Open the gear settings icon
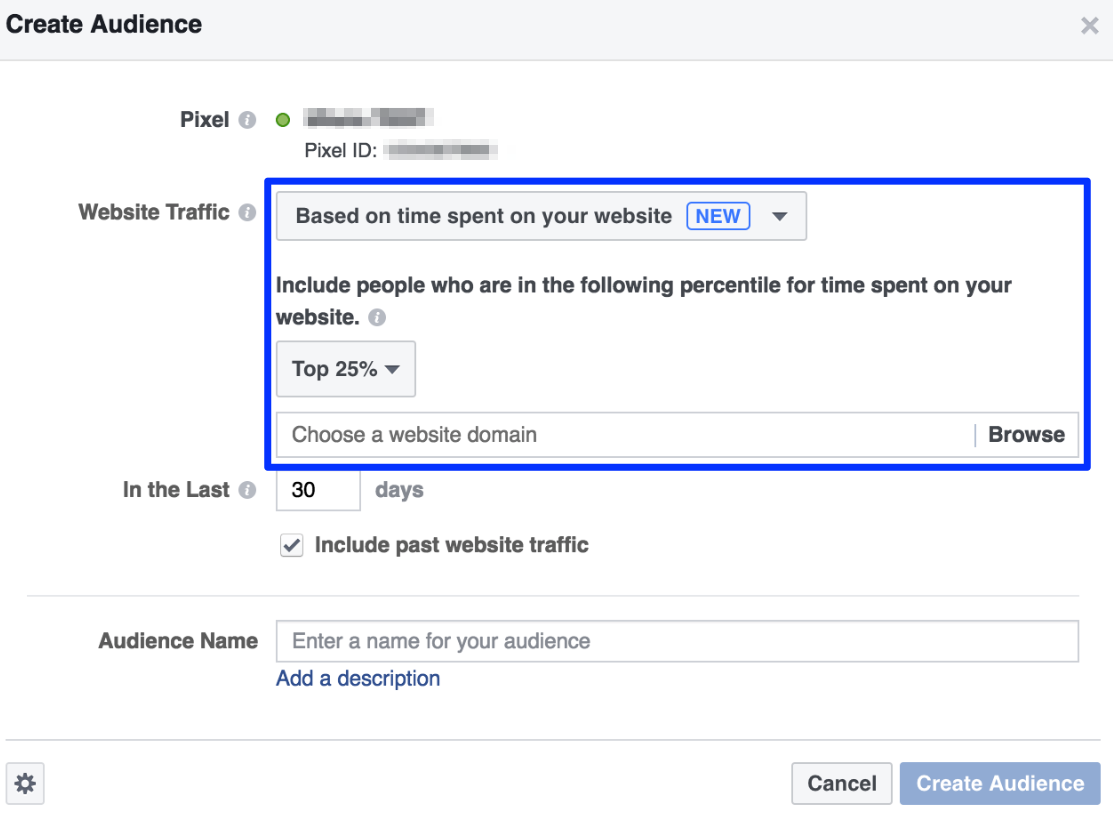The image size is (1113, 813). point(25,785)
